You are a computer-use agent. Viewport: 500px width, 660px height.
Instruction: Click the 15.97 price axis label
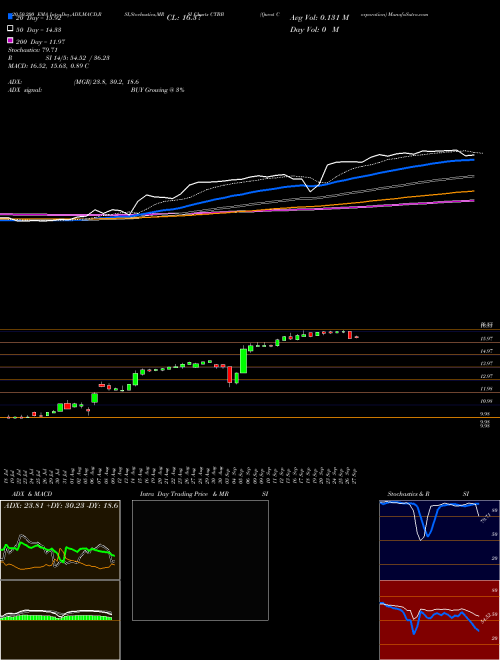pos(486,338)
